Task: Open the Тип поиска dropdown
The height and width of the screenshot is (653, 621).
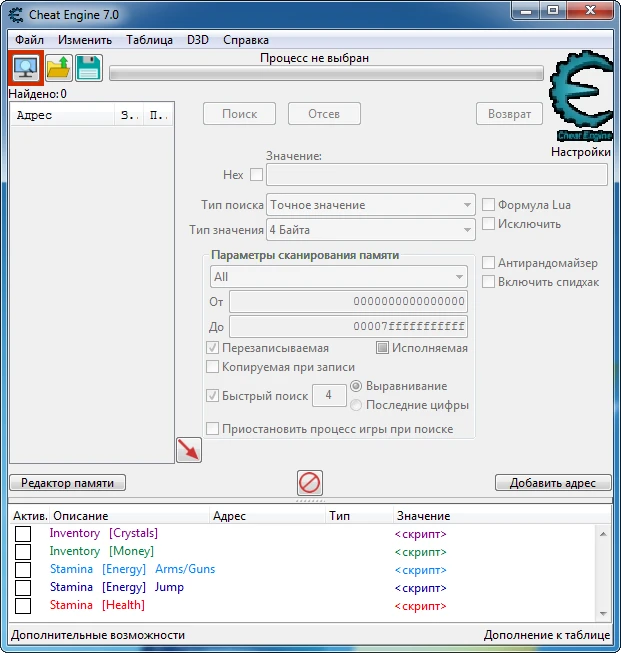Action: [x=371, y=205]
